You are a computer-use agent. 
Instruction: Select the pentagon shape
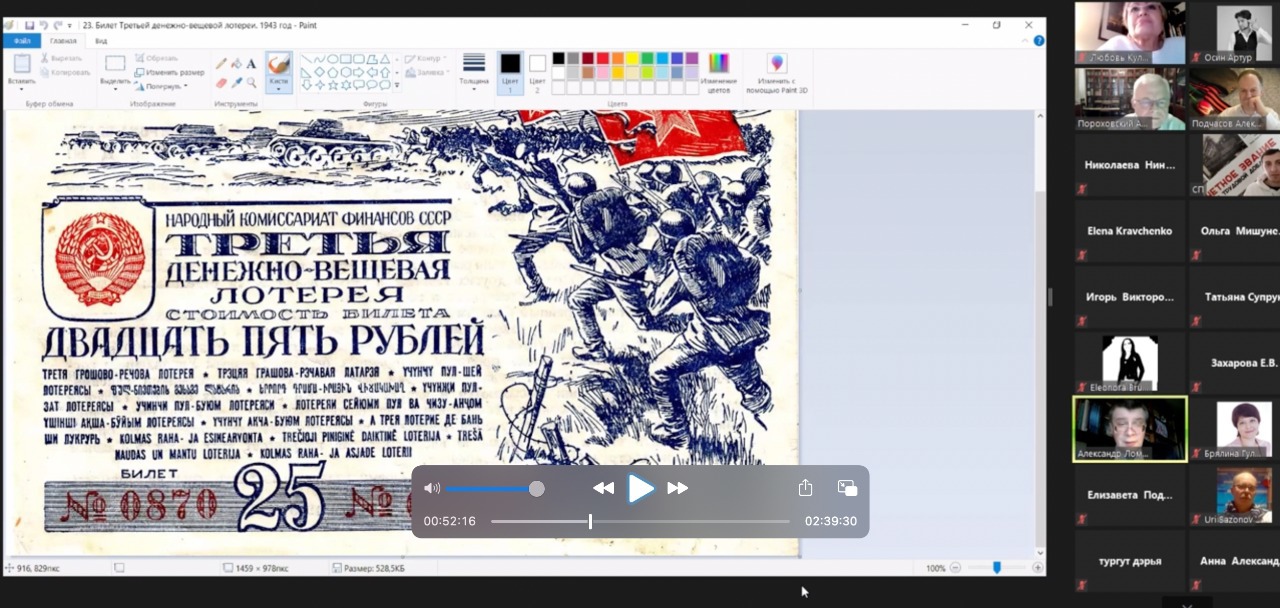333,72
